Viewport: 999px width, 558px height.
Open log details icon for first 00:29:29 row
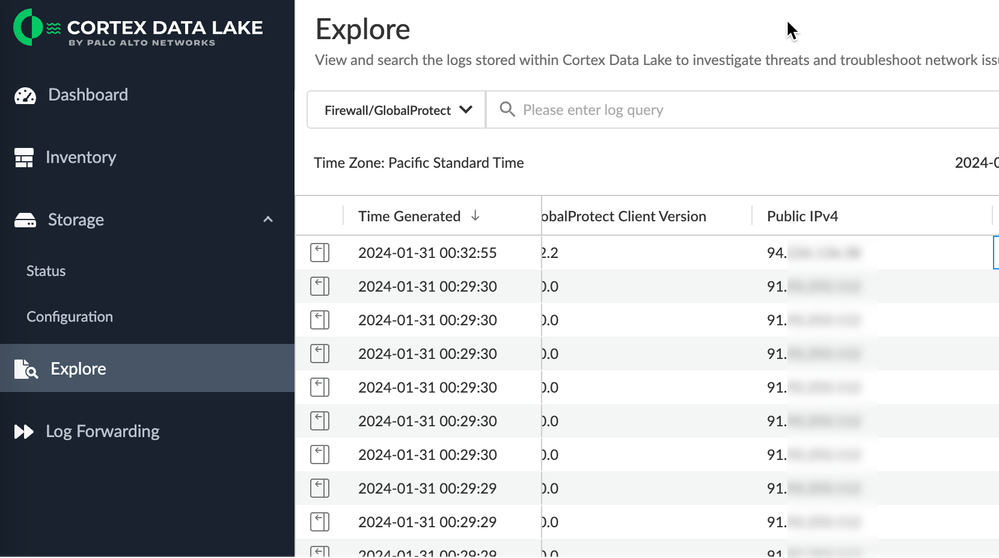pos(319,488)
